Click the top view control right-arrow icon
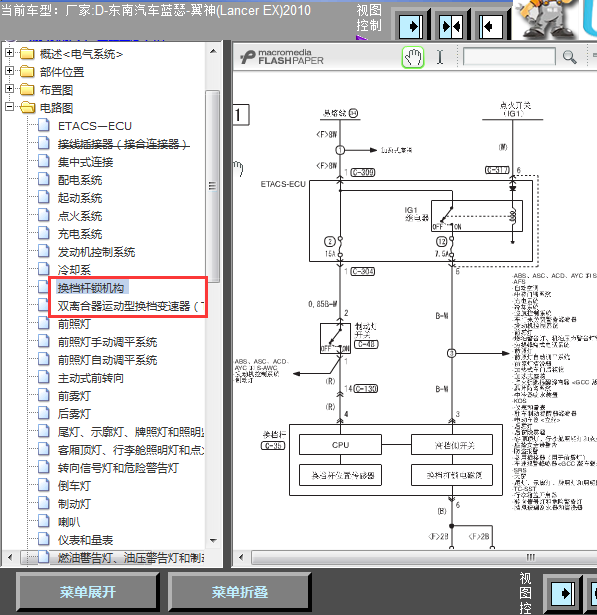This screenshot has width=597, height=615. [x=411, y=26]
